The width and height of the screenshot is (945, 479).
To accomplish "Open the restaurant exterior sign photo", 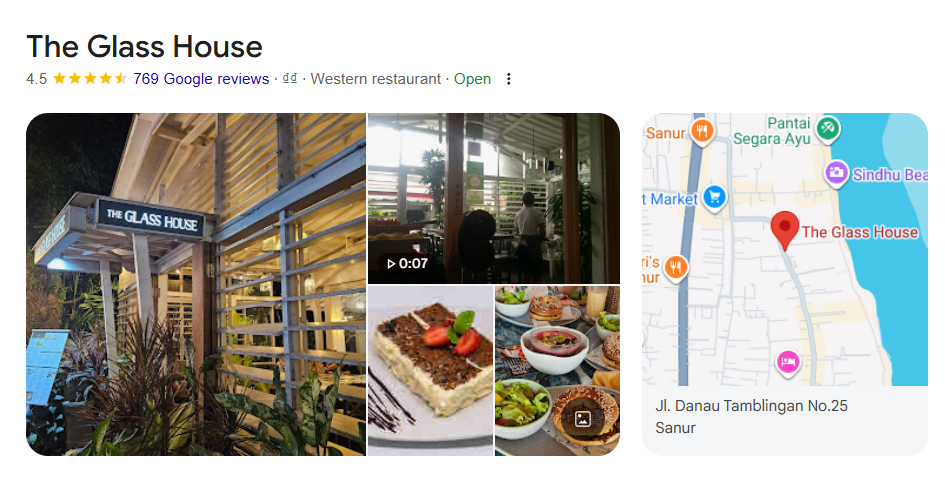I will click(196, 284).
